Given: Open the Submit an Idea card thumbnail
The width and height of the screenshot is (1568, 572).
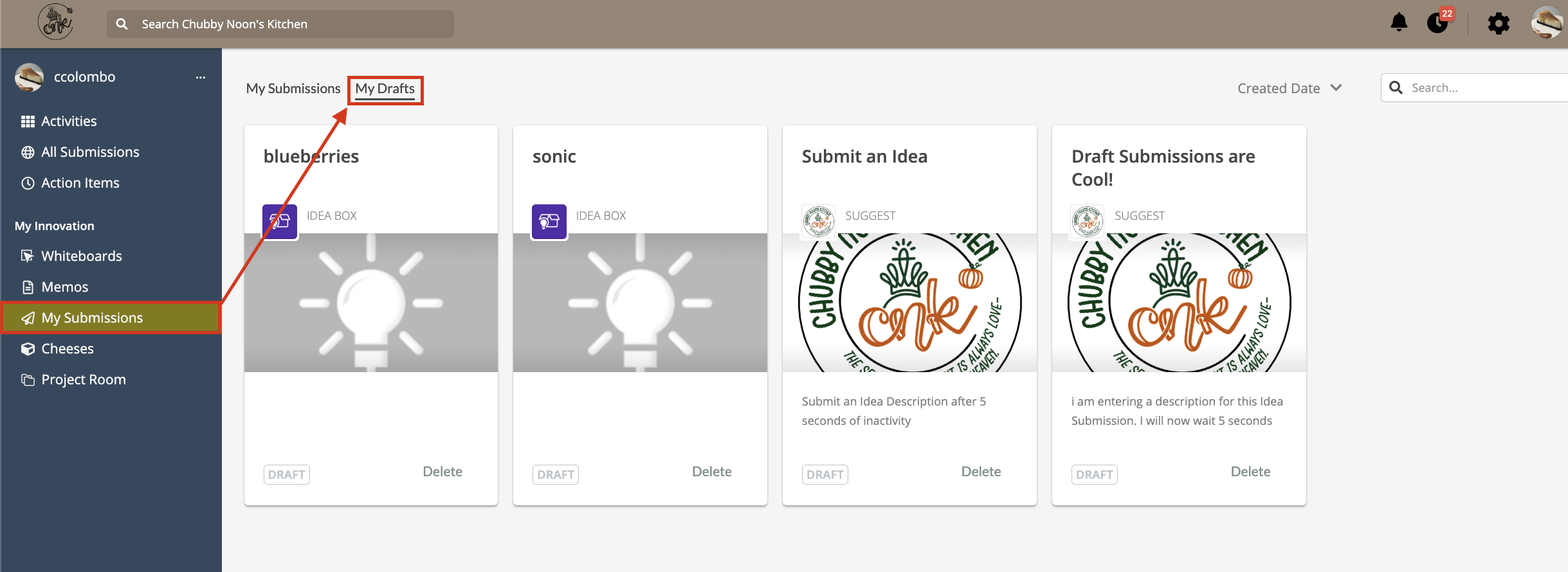Looking at the screenshot, I should (909, 303).
